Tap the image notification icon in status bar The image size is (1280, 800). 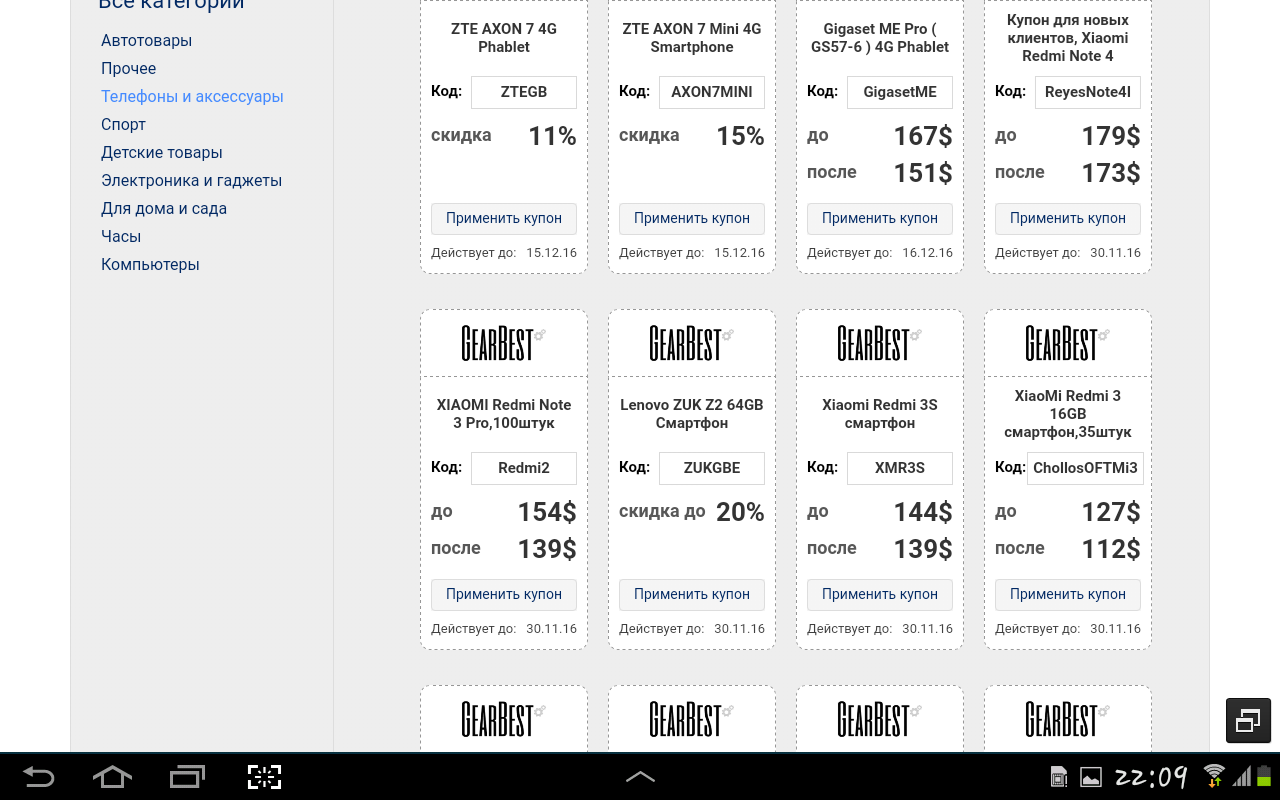tap(1090, 777)
